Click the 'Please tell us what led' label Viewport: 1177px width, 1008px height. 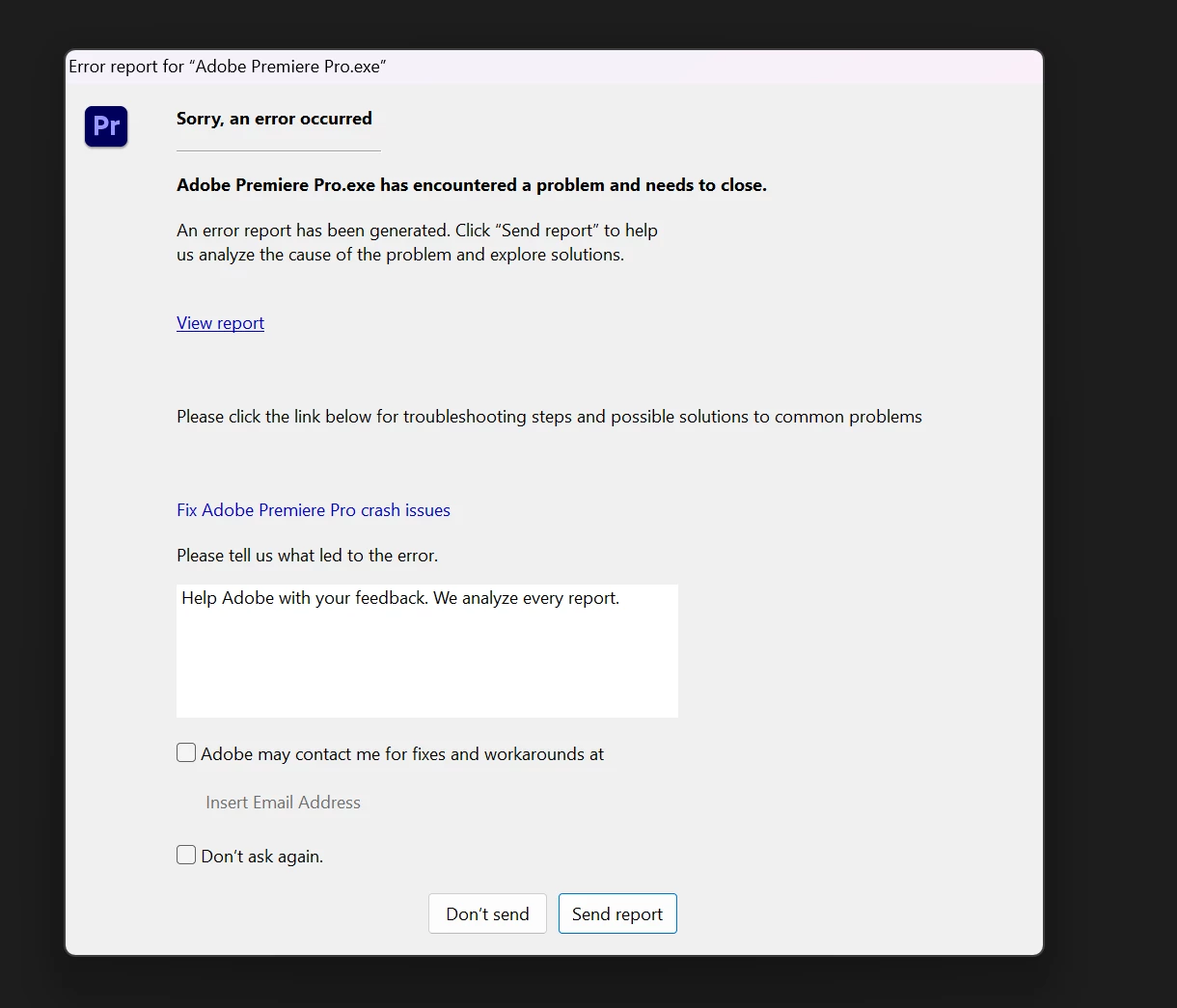point(307,556)
